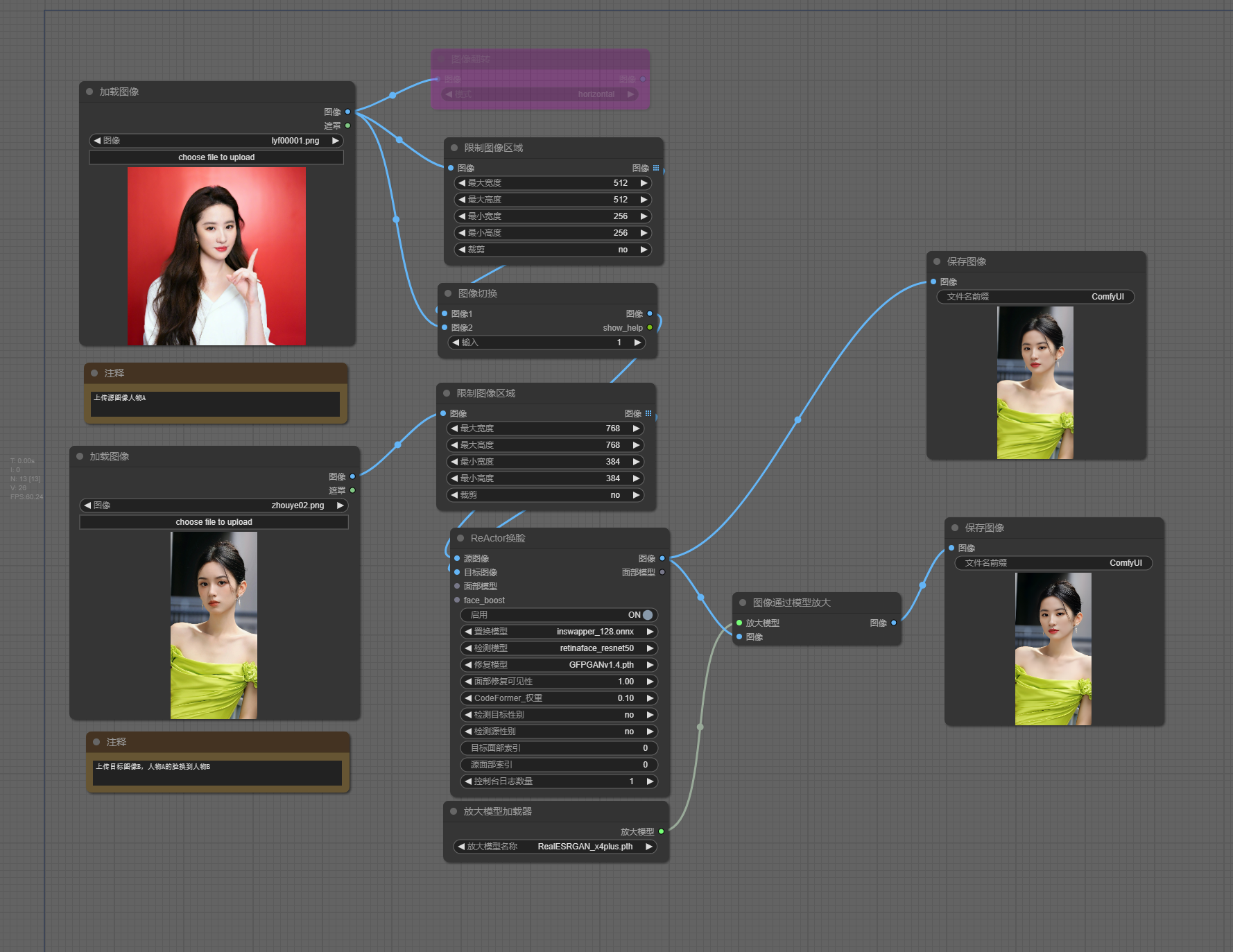
Task: Edit the 源面部索引 0 field
Action: pyautogui.click(x=559, y=765)
